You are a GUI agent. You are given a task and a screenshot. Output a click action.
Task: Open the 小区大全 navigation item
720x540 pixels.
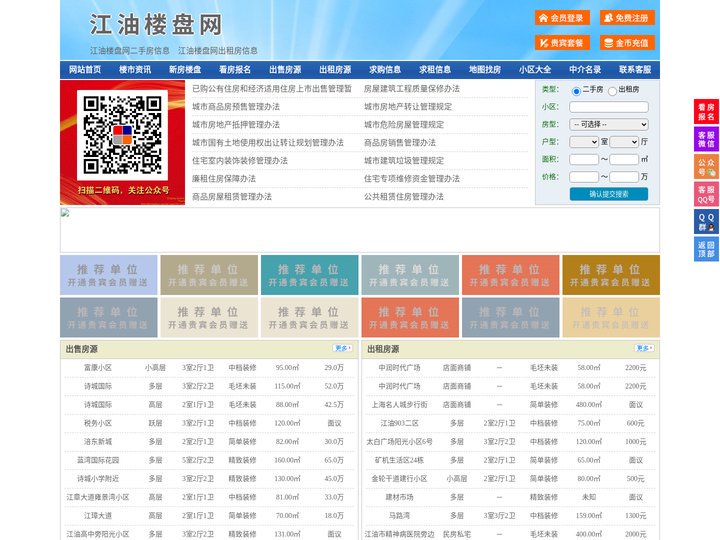[x=535, y=70]
